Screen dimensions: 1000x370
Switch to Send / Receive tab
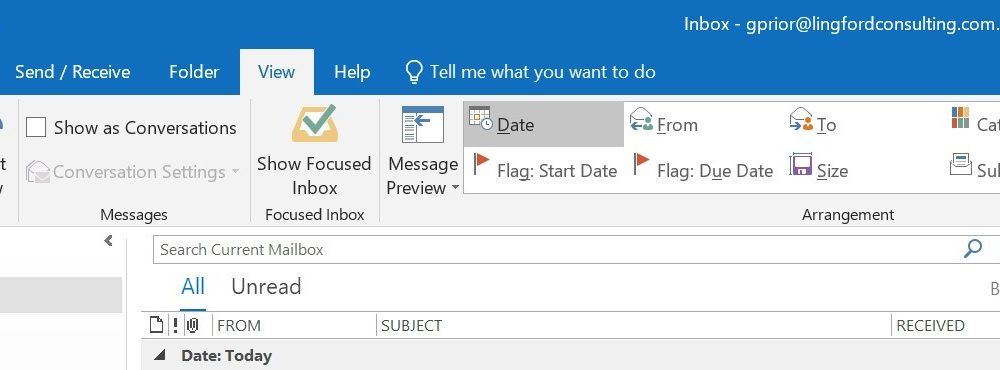coord(72,72)
